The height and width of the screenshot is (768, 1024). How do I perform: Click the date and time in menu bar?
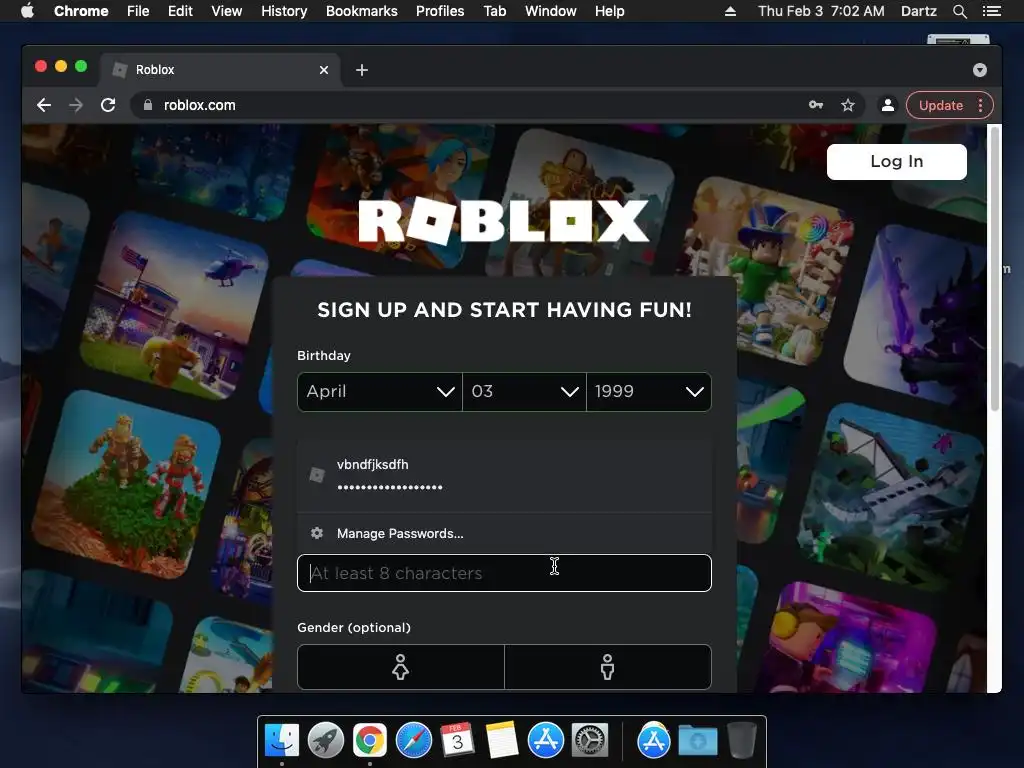point(822,11)
